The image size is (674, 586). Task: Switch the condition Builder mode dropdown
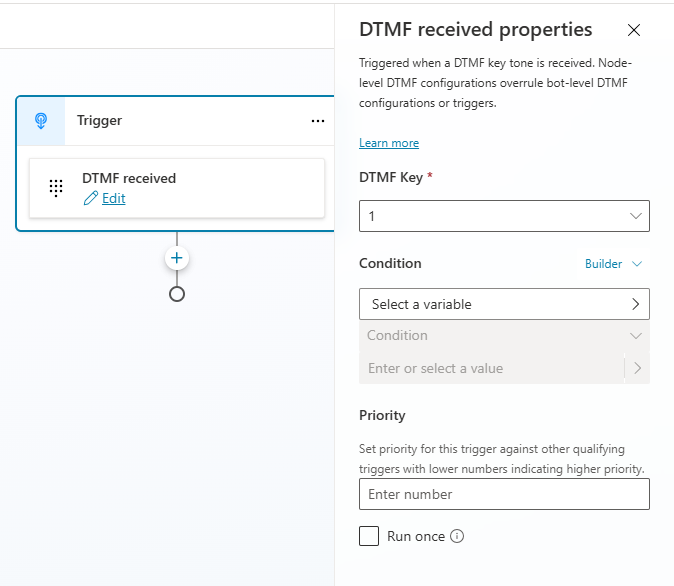pyautogui.click(x=613, y=264)
